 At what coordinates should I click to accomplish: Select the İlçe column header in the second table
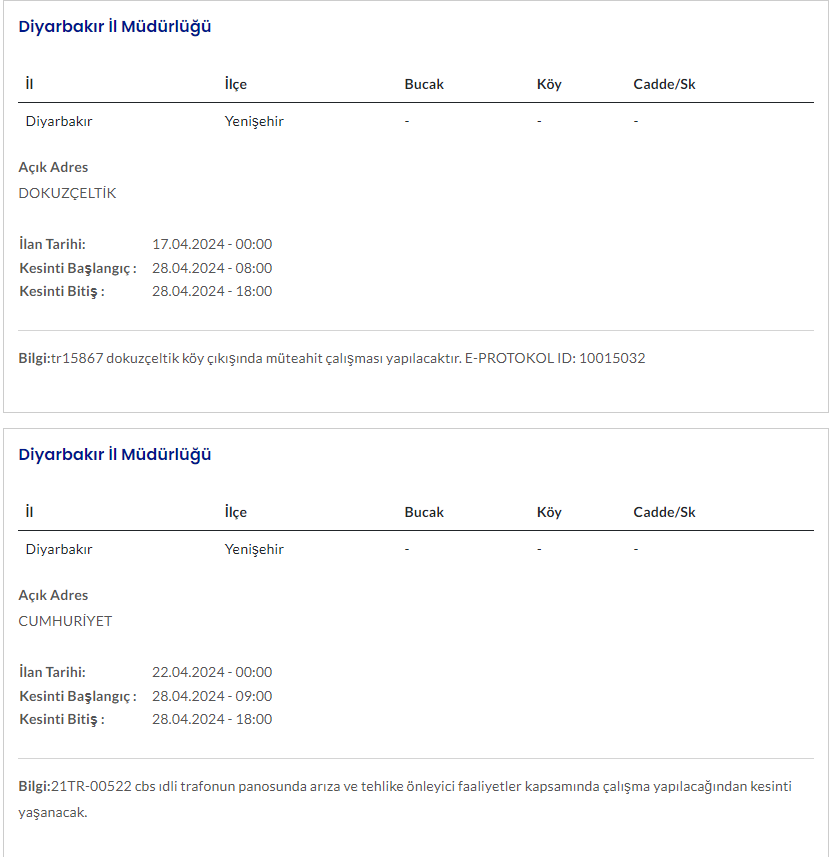pyautogui.click(x=236, y=512)
